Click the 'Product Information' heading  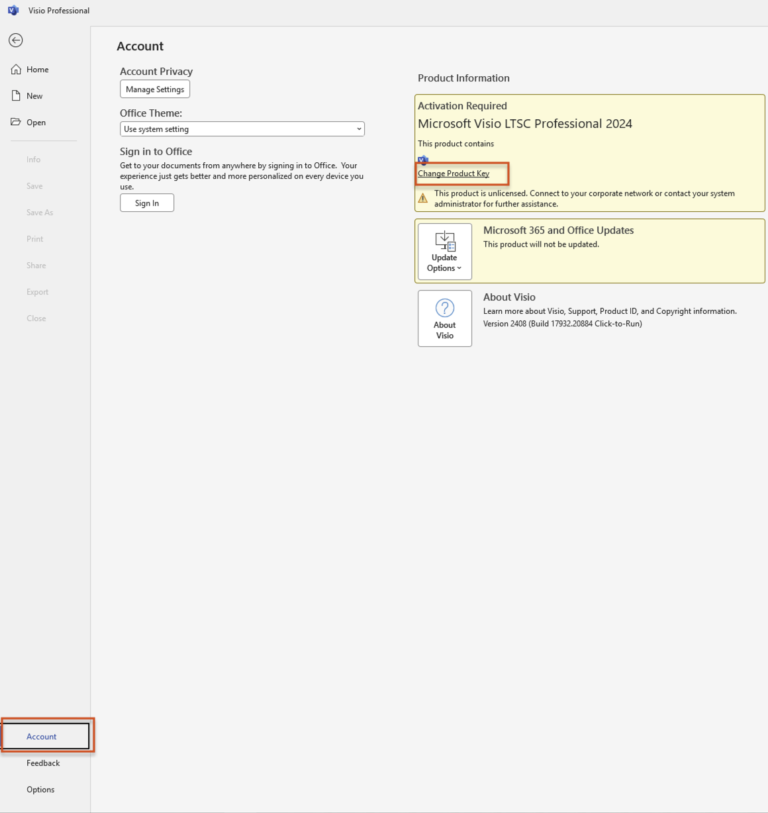pos(464,78)
